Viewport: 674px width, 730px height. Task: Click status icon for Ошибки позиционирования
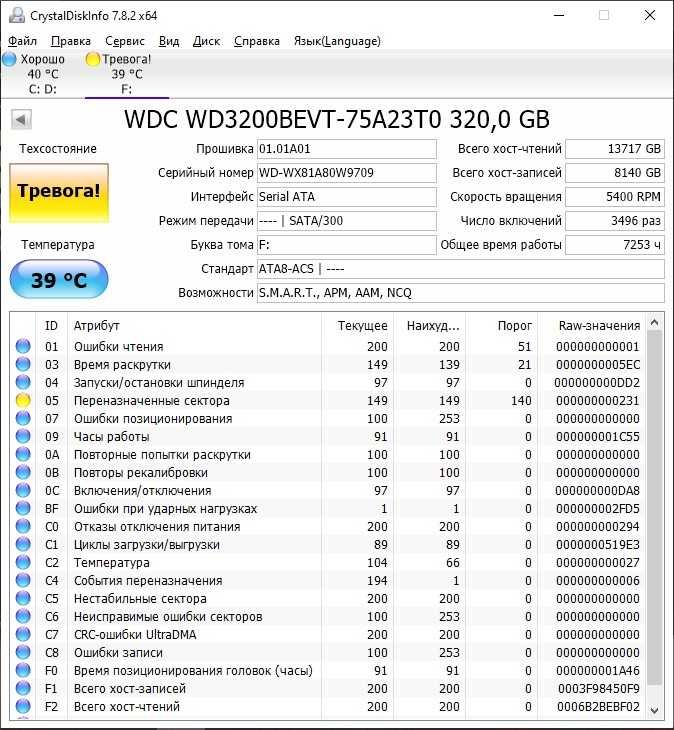(23, 418)
